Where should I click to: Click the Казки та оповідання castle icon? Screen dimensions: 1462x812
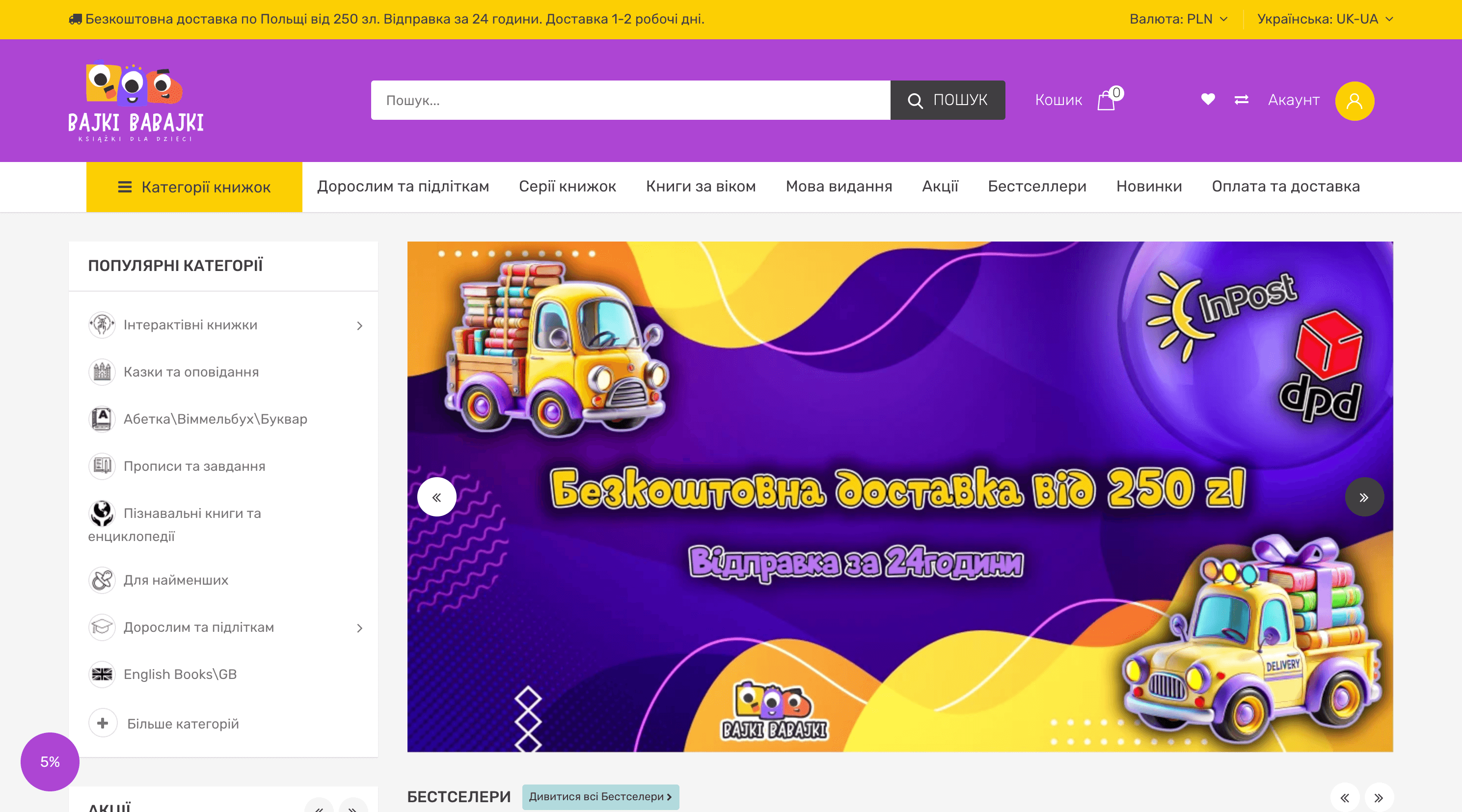click(x=102, y=372)
